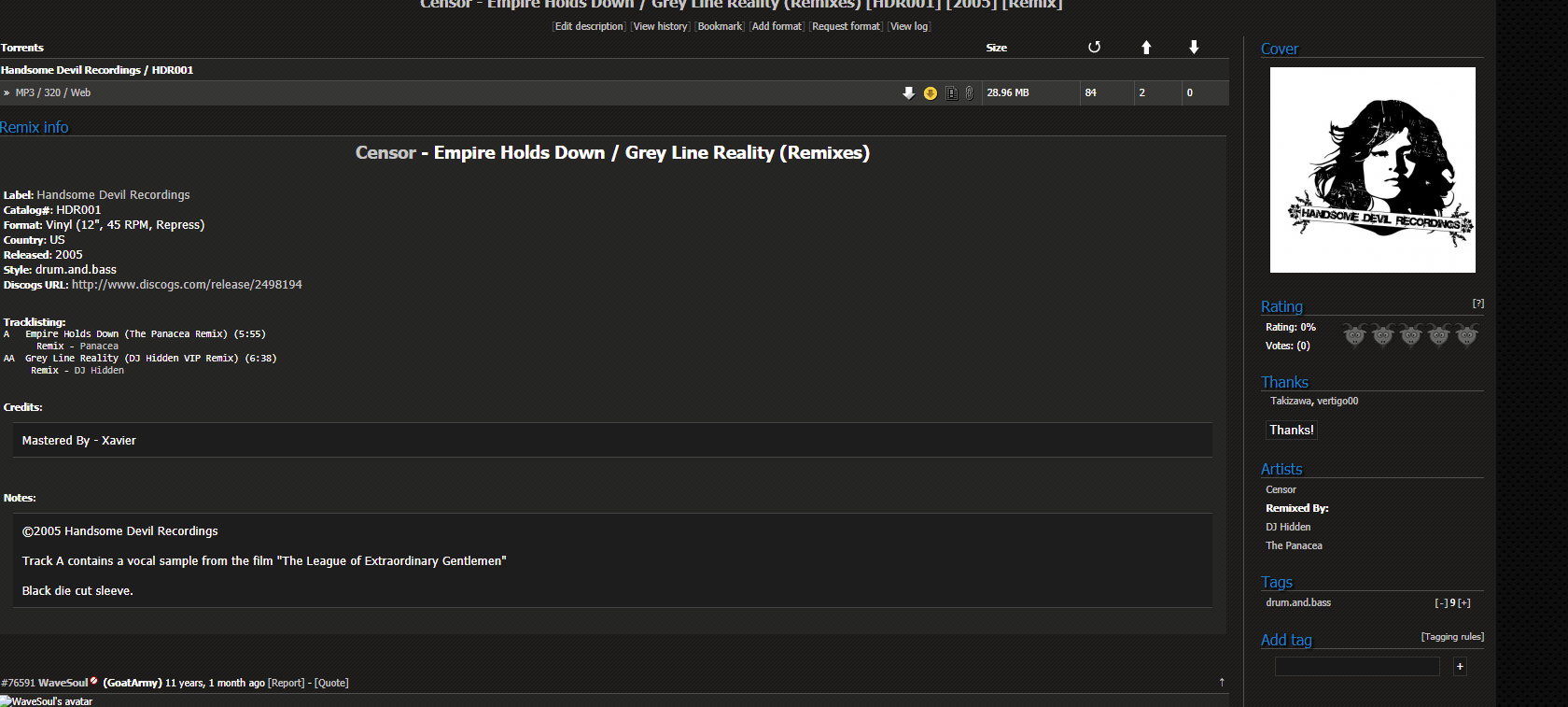Click the Handsome Devil Recordings / HDR001 edition row

coord(614,70)
